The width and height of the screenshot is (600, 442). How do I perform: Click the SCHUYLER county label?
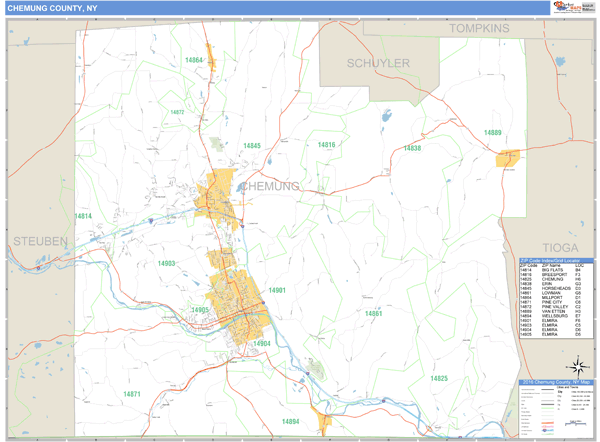pos(378,63)
